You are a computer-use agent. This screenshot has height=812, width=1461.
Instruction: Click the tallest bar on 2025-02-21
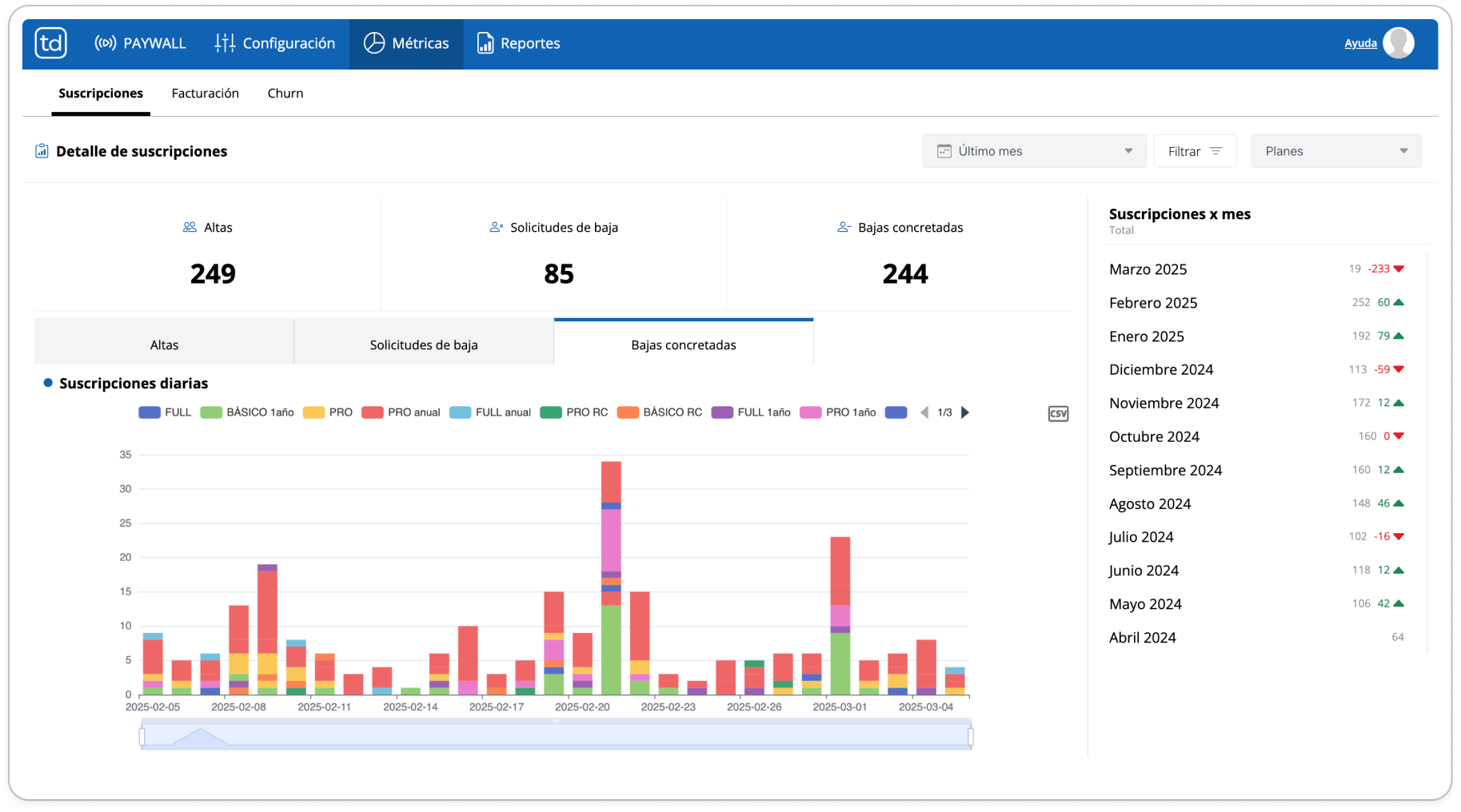611,578
